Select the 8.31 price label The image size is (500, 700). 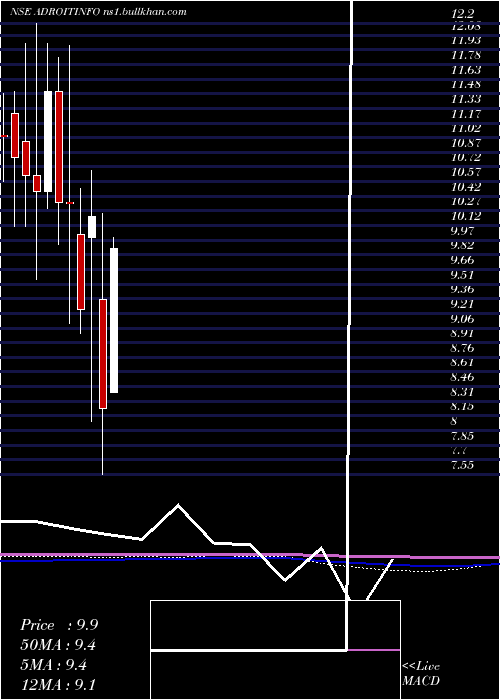click(462, 392)
